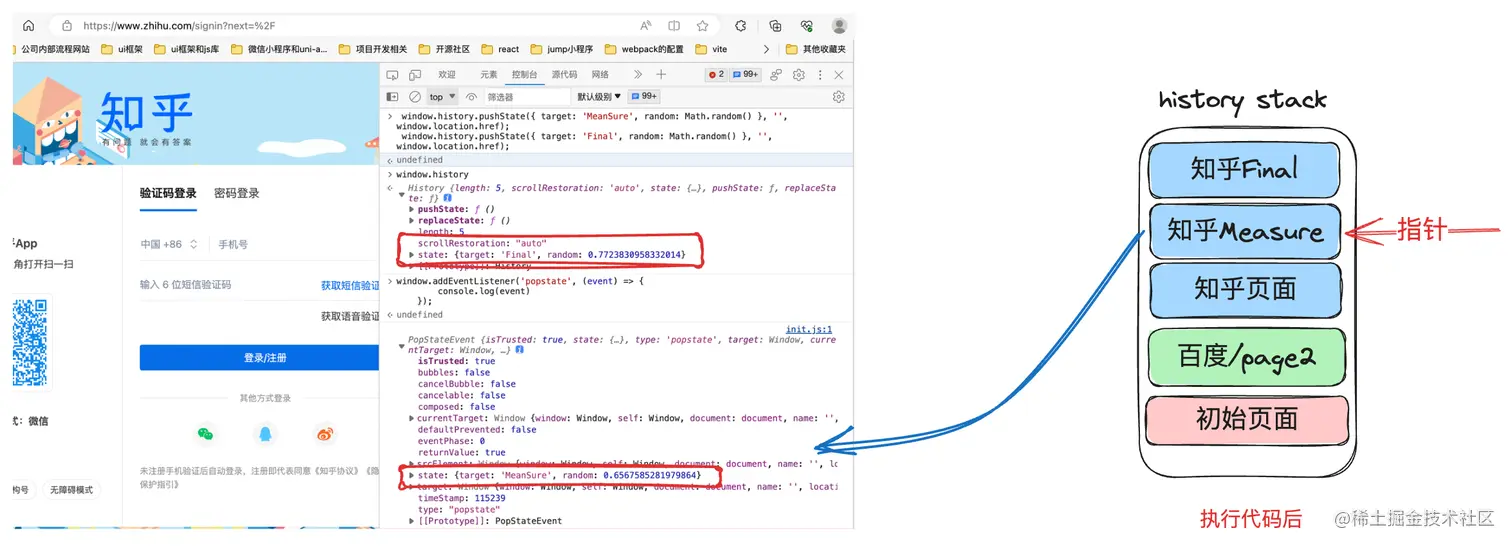Open collections icon in browser toolbar
Viewport: 1512px width, 546px height.
coord(775,26)
